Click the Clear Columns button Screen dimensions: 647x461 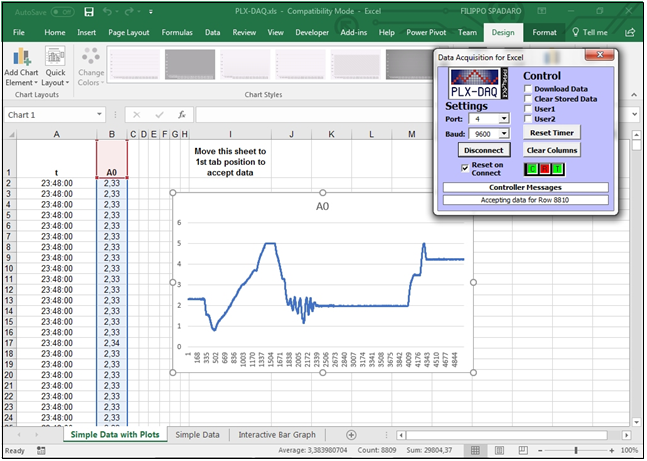[x=552, y=150]
